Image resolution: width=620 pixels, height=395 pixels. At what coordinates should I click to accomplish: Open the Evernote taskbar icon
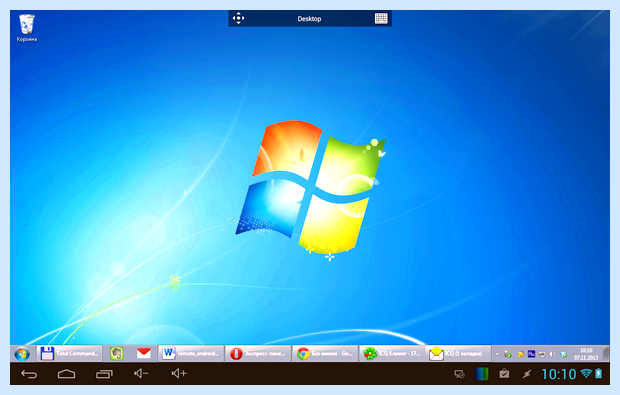(116, 353)
